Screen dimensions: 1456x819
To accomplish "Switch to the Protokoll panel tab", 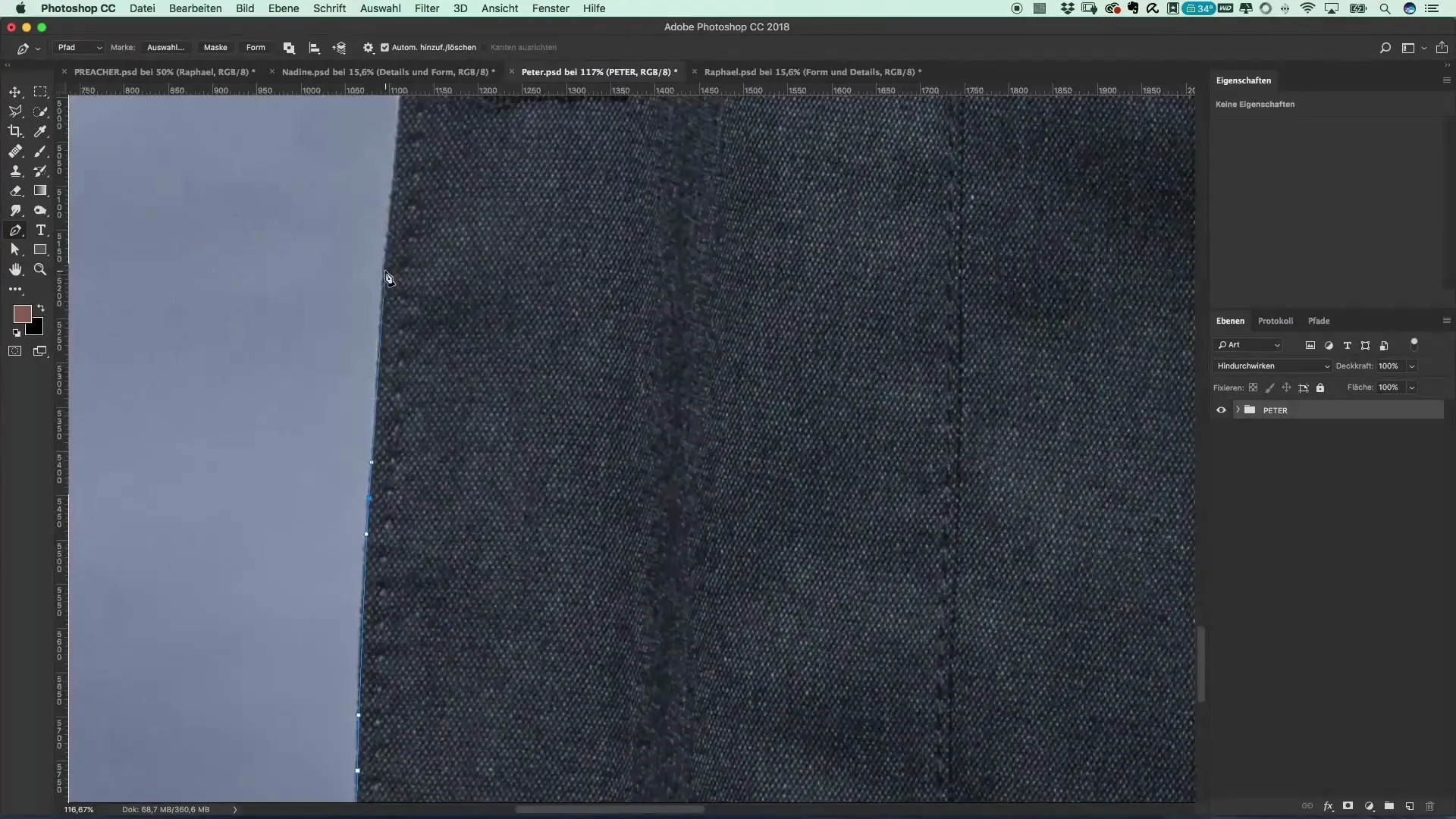I will [x=1276, y=321].
